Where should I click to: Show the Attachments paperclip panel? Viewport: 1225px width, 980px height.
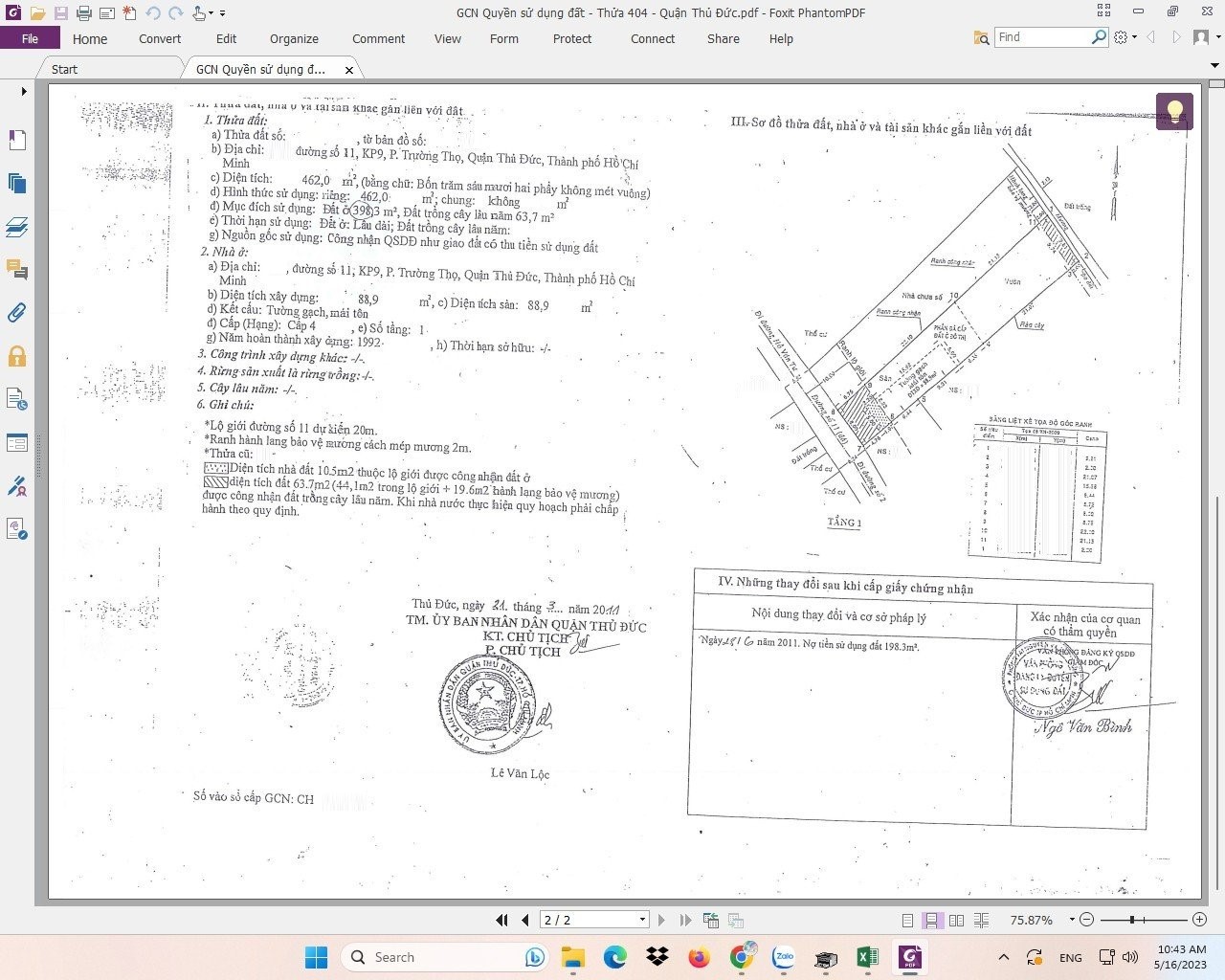pyautogui.click(x=16, y=313)
